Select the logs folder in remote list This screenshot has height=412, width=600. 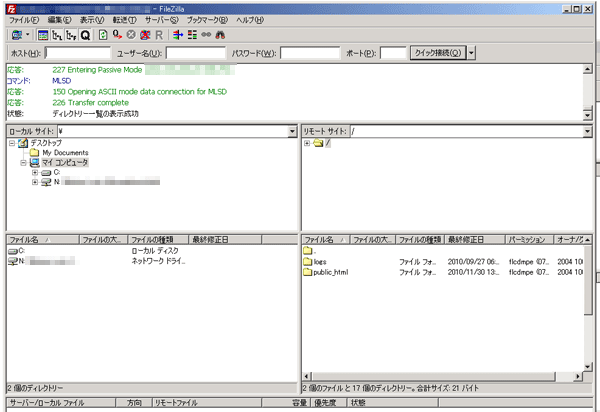[x=320, y=262]
